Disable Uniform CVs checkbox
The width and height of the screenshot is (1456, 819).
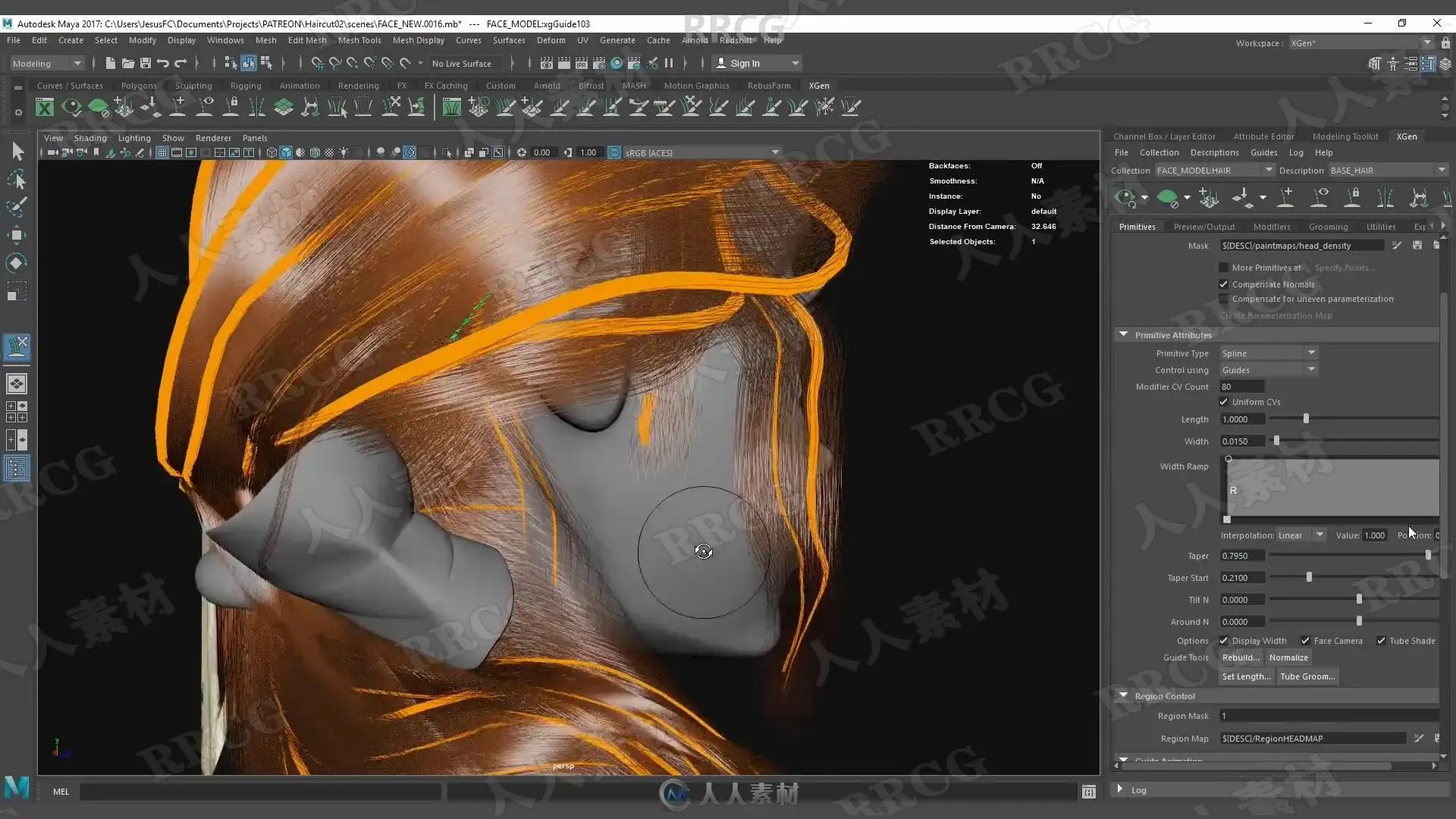pyautogui.click(x=1223, y=402)
